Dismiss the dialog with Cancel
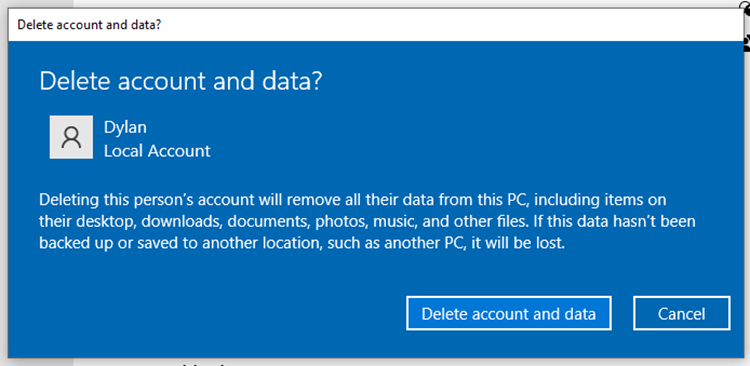This screenshot has height=366, width=750. click(682, 313)
